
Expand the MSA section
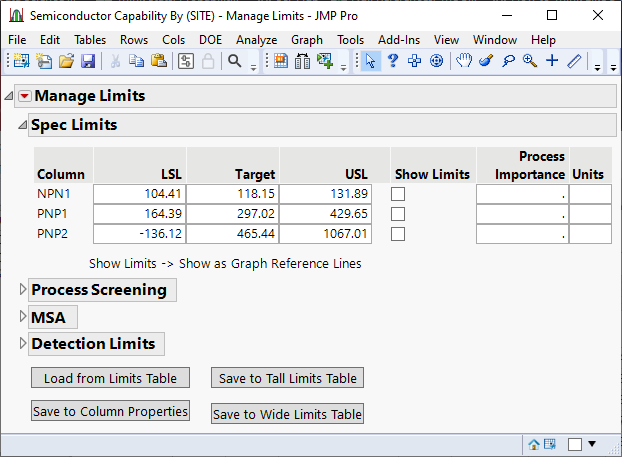coord(24,317)
